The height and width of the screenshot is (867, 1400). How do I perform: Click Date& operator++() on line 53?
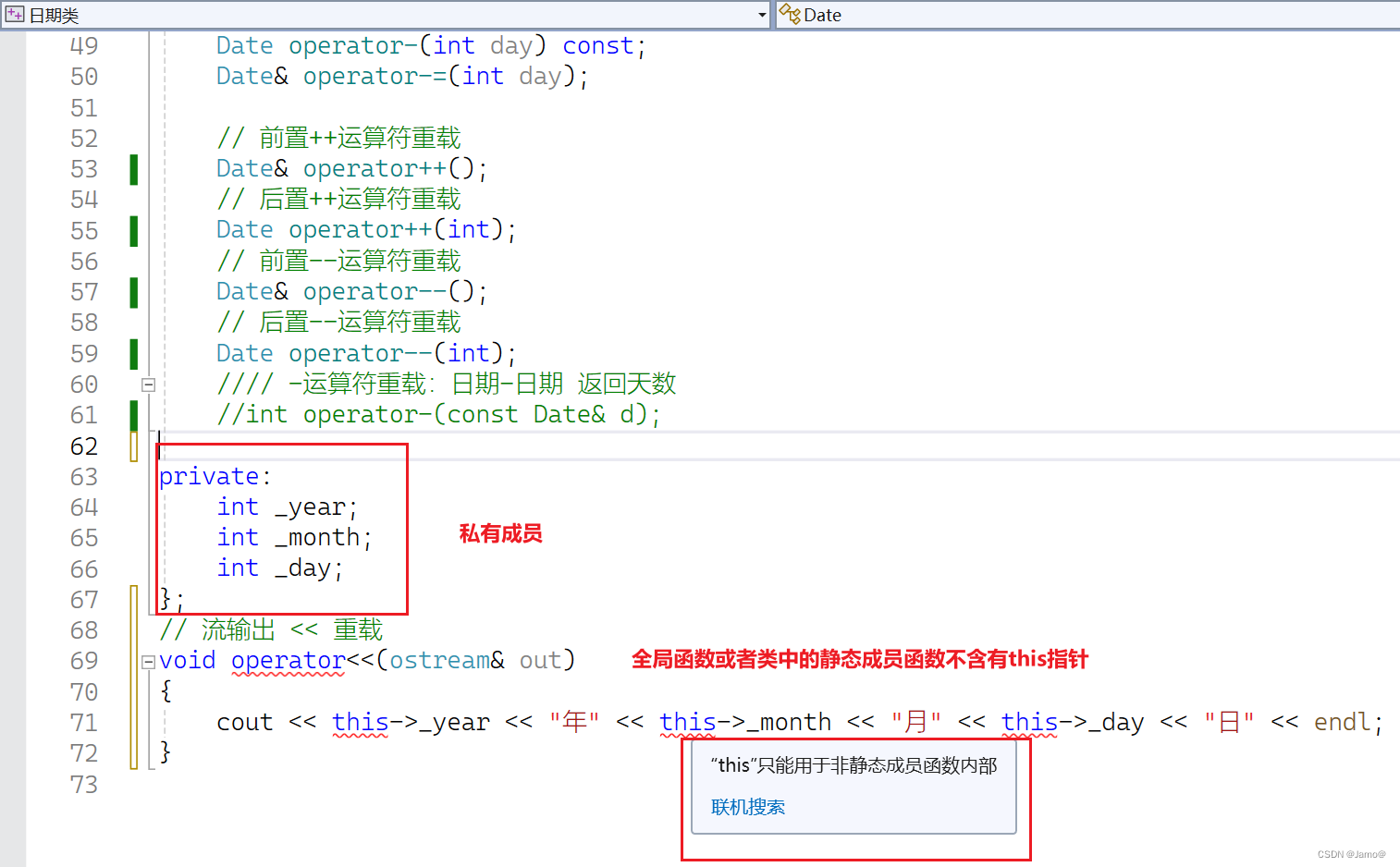click(x=351, y=169)
